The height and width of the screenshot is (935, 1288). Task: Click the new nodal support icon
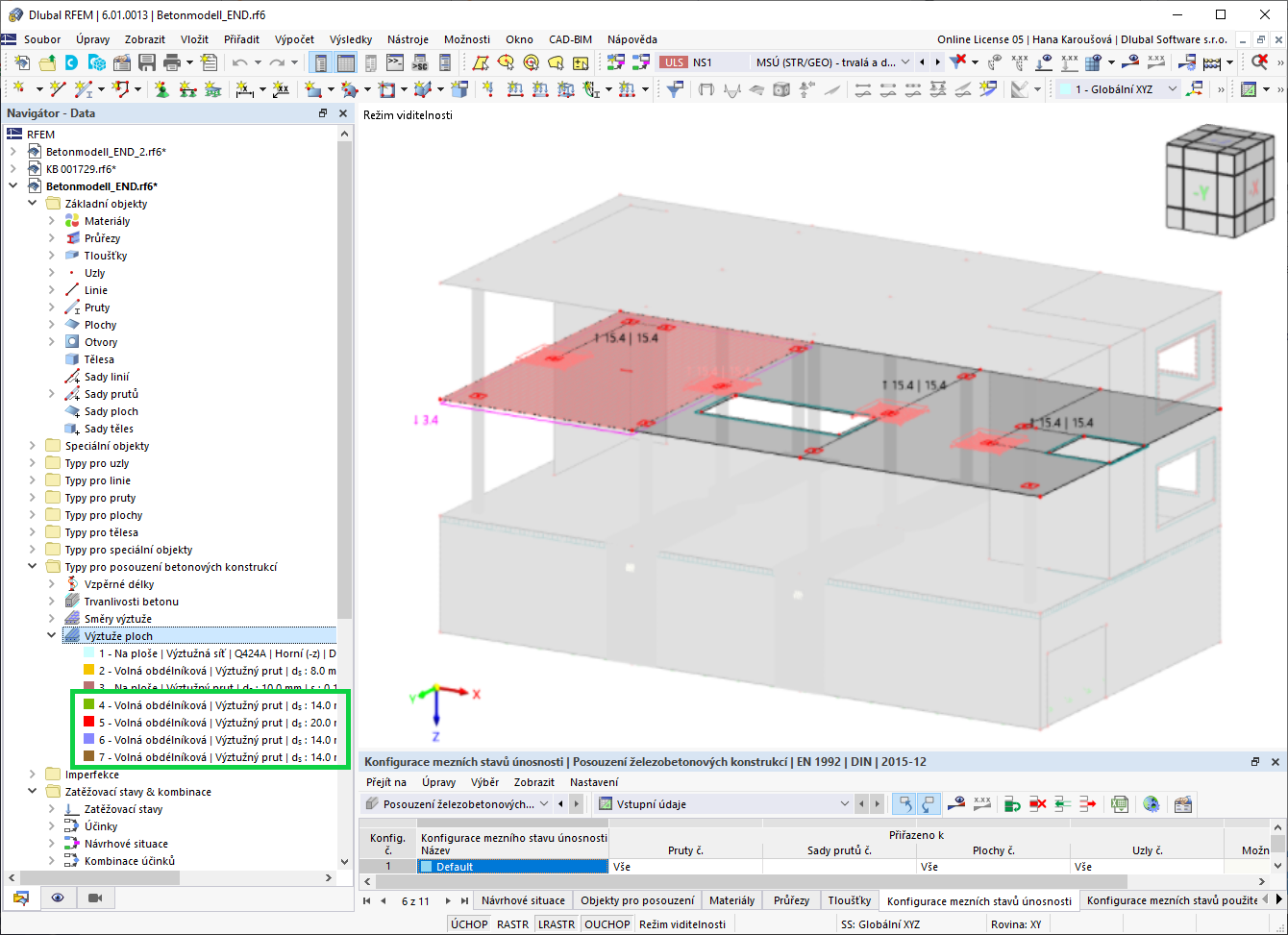161,89
